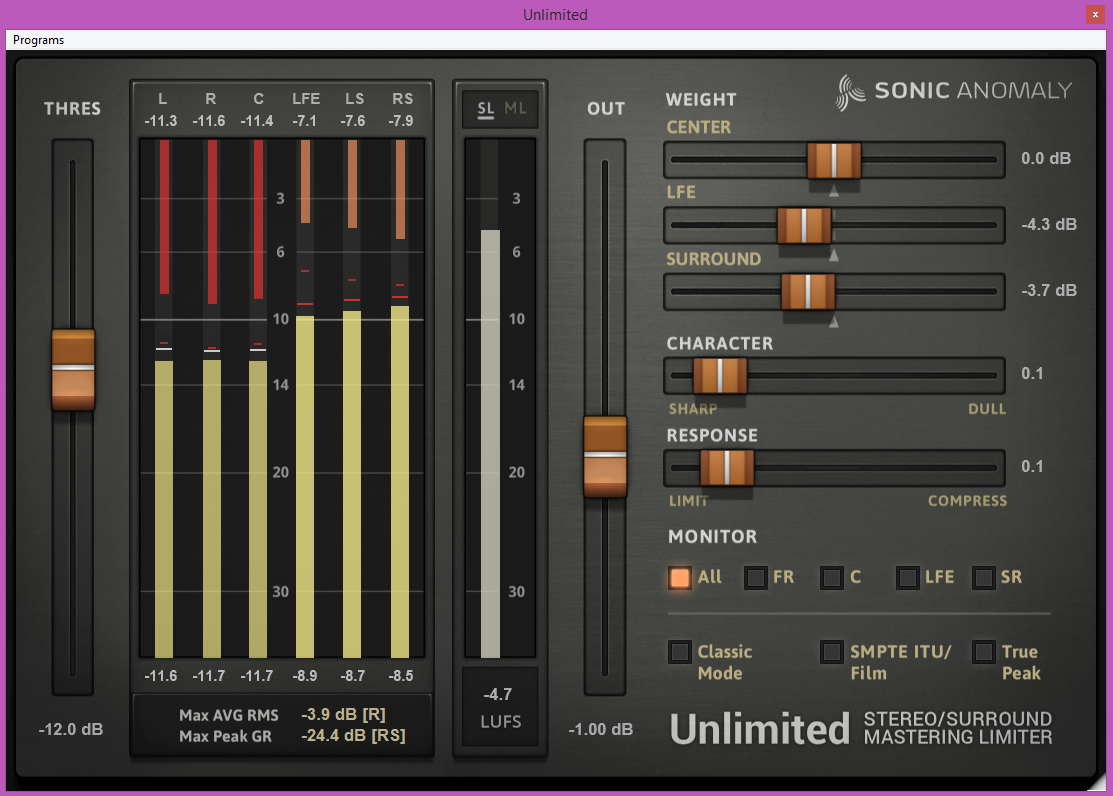This screenshot has height=796, width=1113.
Task: Click the SURROUND slider default marker triangle
Action: 834,322
